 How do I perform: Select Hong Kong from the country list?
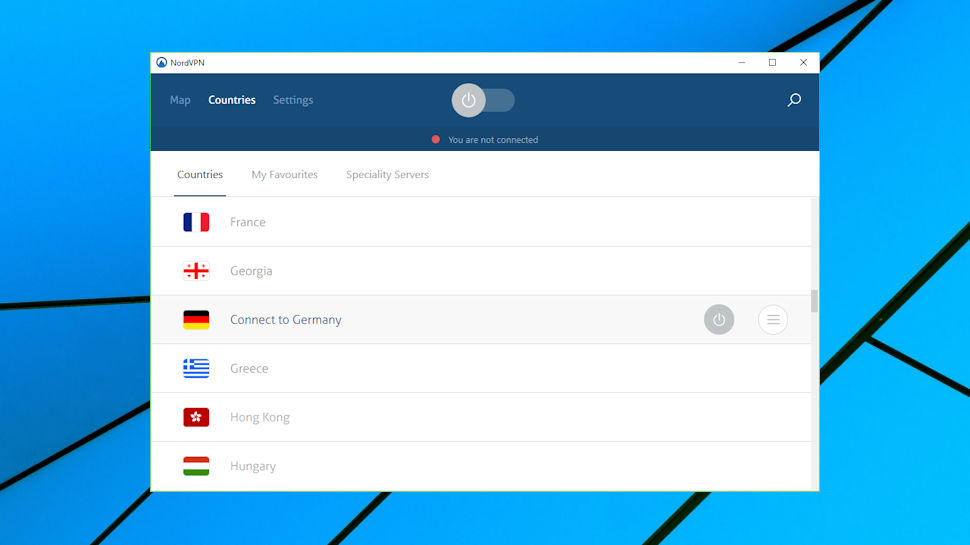point(481,418)
